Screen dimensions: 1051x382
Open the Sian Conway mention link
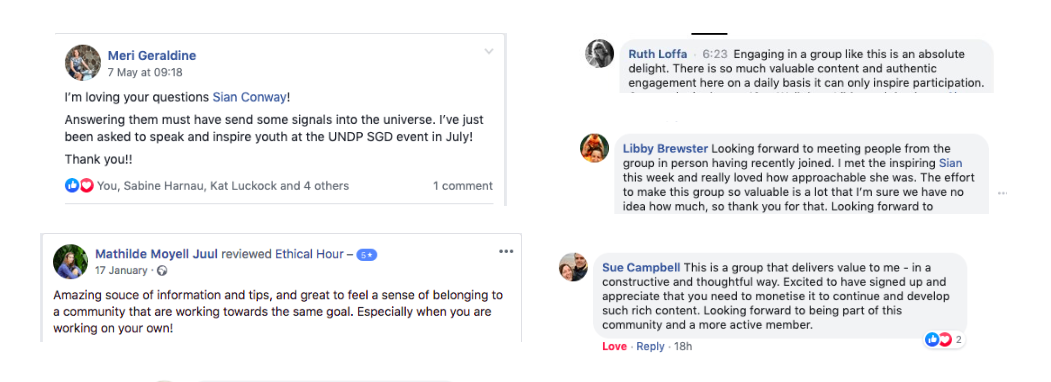[x=249, y=97]
